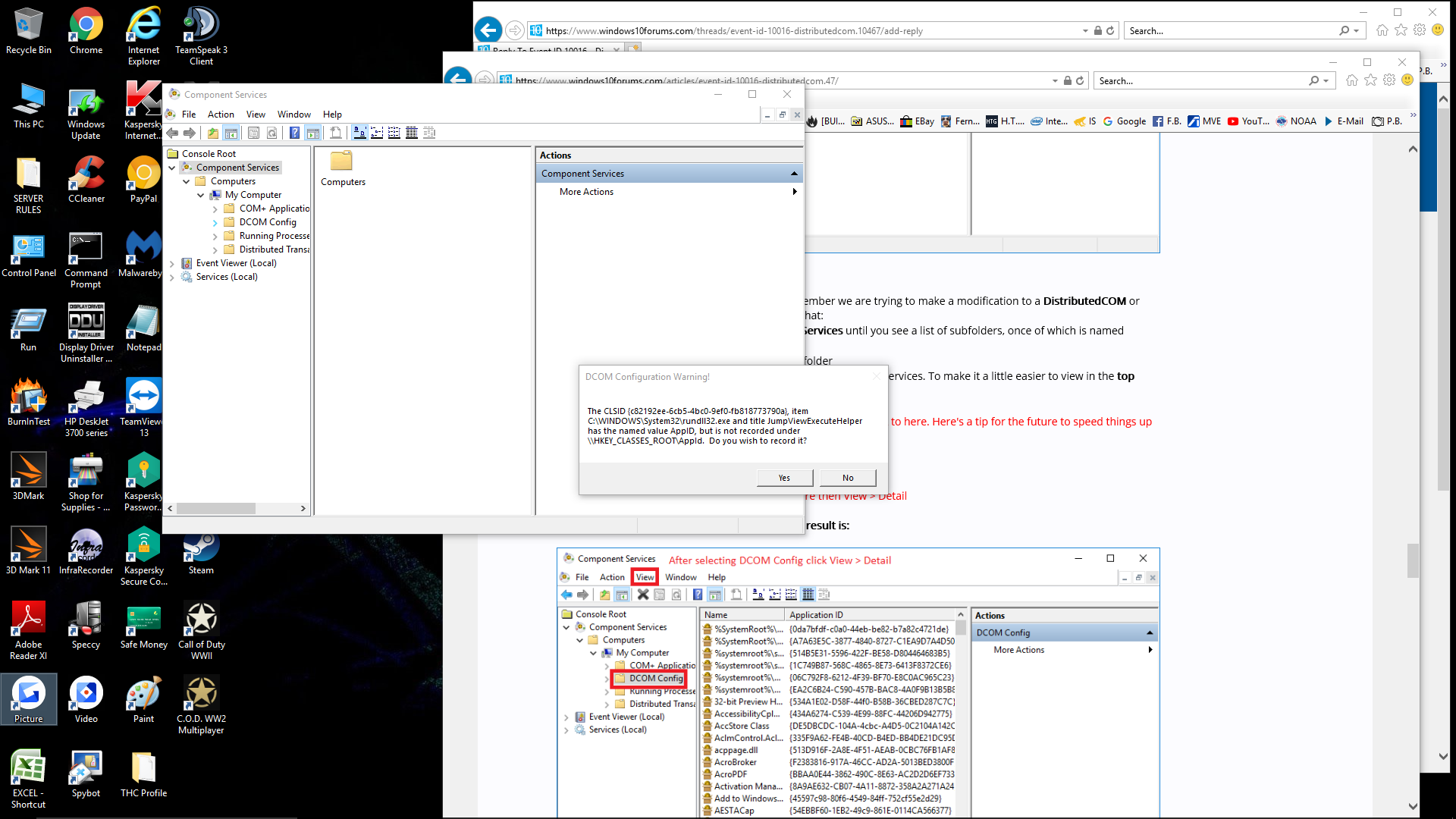Switch to List view icon in toolbar
Viewport: 1456px width, 819px height.
(x=394, y=133)
